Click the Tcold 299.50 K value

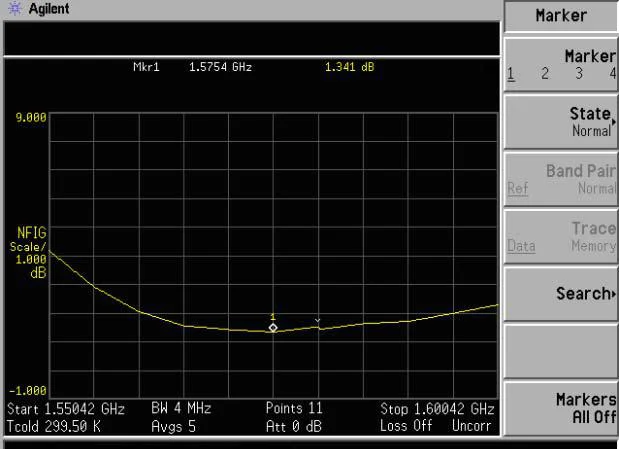click(x=54, y=426)
